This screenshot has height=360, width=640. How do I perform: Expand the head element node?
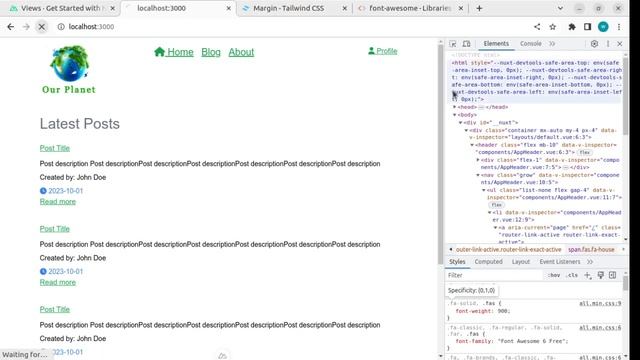tap(454, 107)
